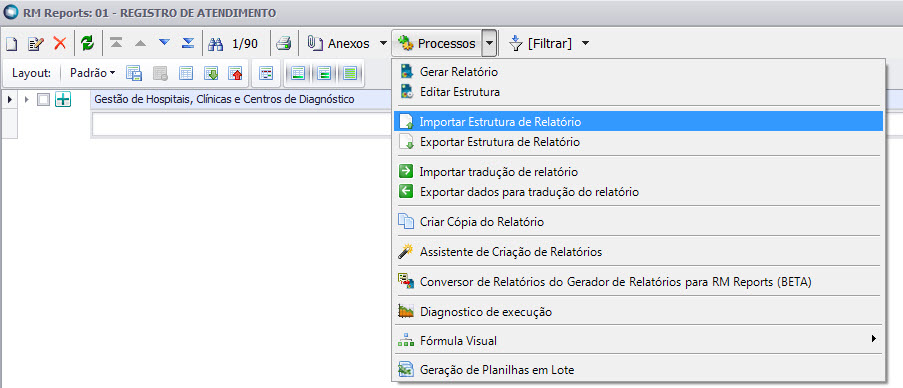Viewport: 903px width, 388px height.
Task: Jump to the first record arrow
Action: (x=116, y=43)
